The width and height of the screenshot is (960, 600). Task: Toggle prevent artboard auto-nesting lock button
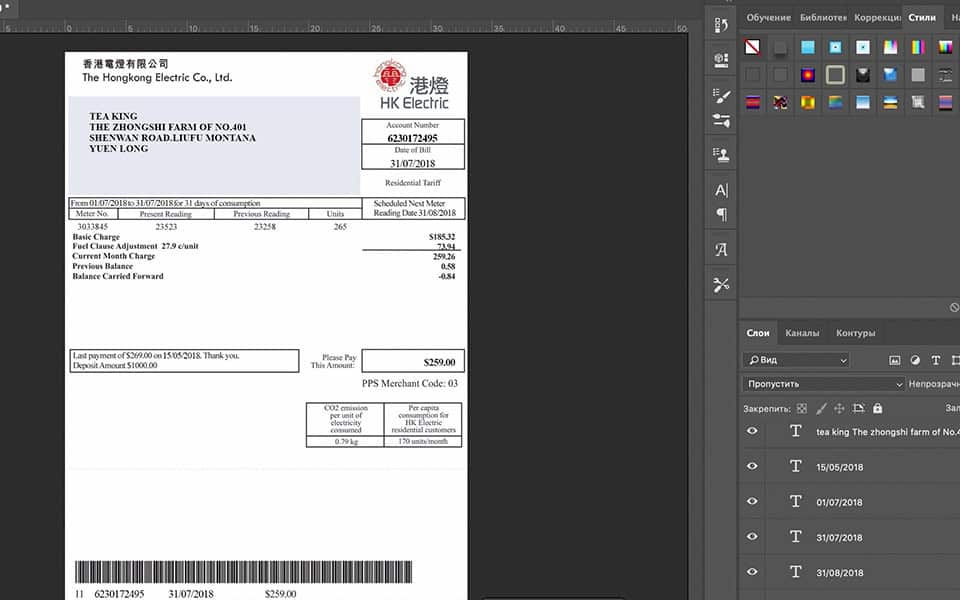(858, 408)
